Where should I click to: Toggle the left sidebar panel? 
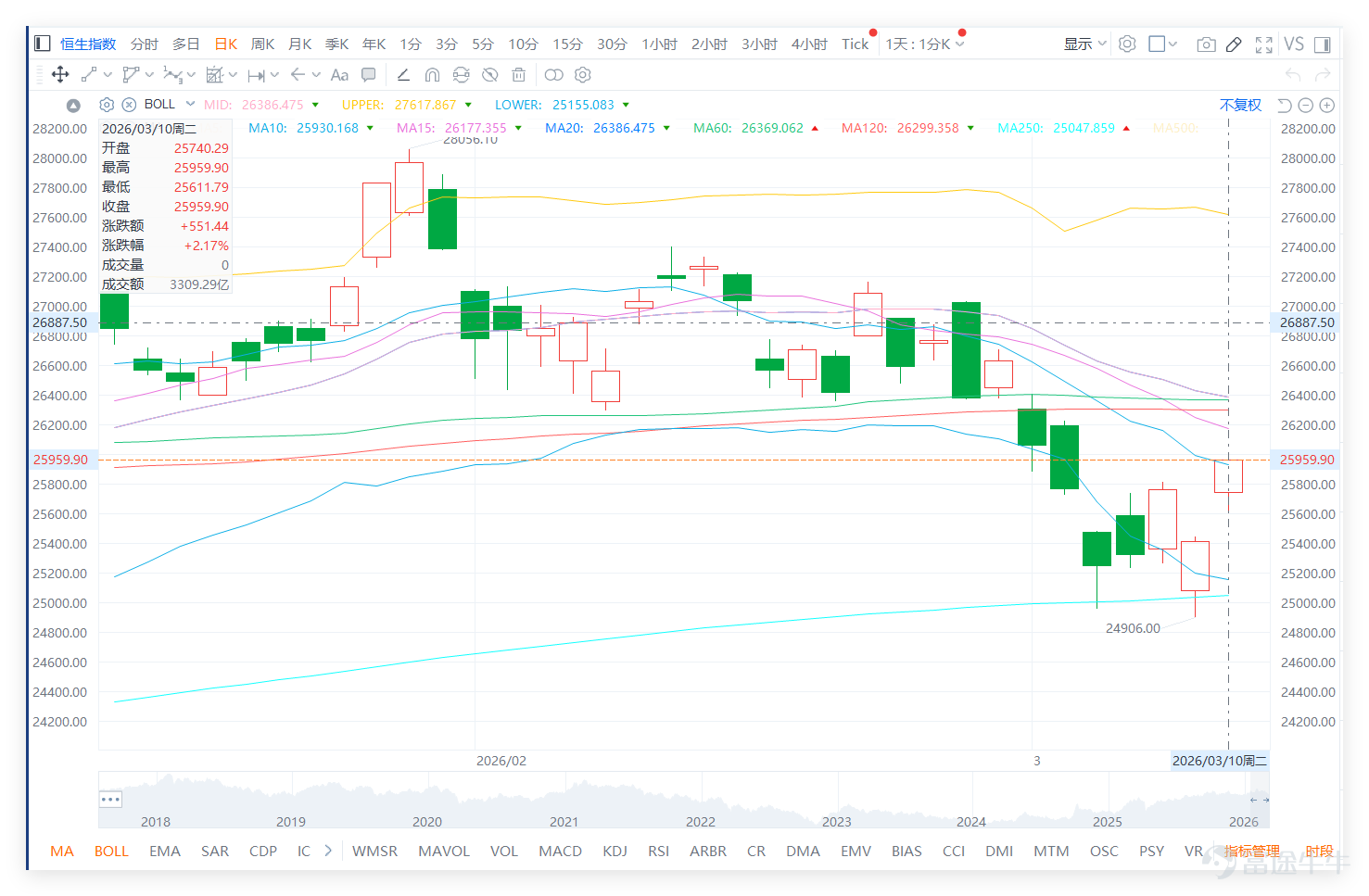coord(42,44)
